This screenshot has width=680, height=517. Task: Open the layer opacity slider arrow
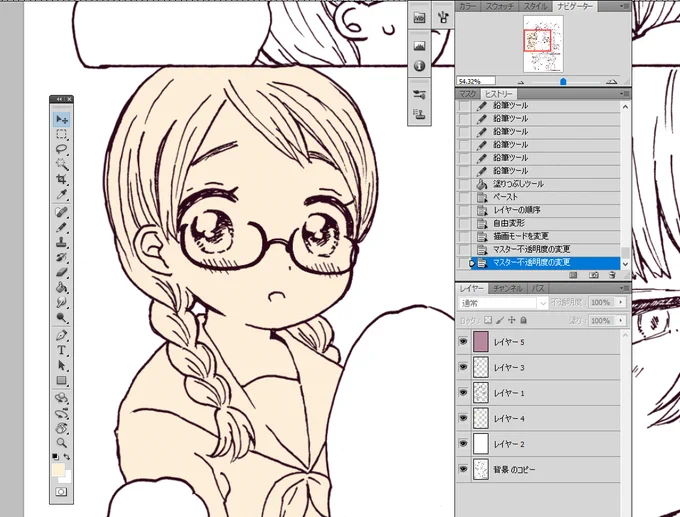click(621, 302)
